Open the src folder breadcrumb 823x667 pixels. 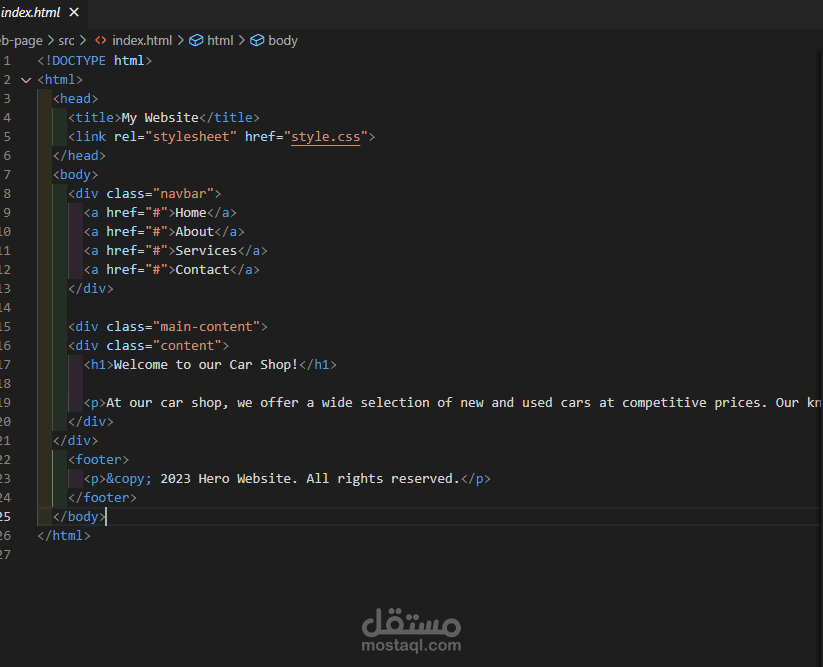66,41
